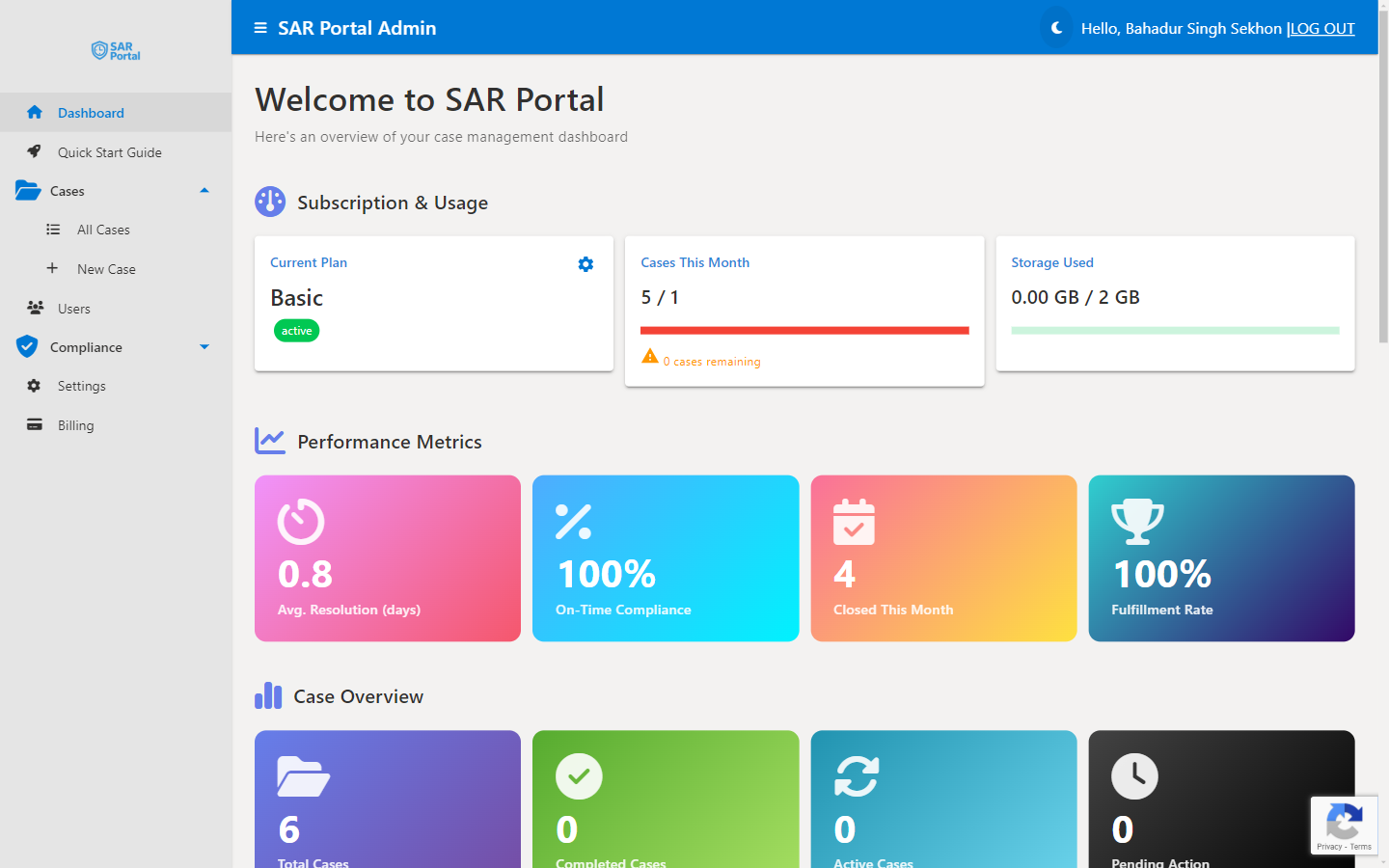Open the plan settings gear on Current Plan card
Image resolution: width=1389 pixels, height=868 pixels.
pos(586,263)
